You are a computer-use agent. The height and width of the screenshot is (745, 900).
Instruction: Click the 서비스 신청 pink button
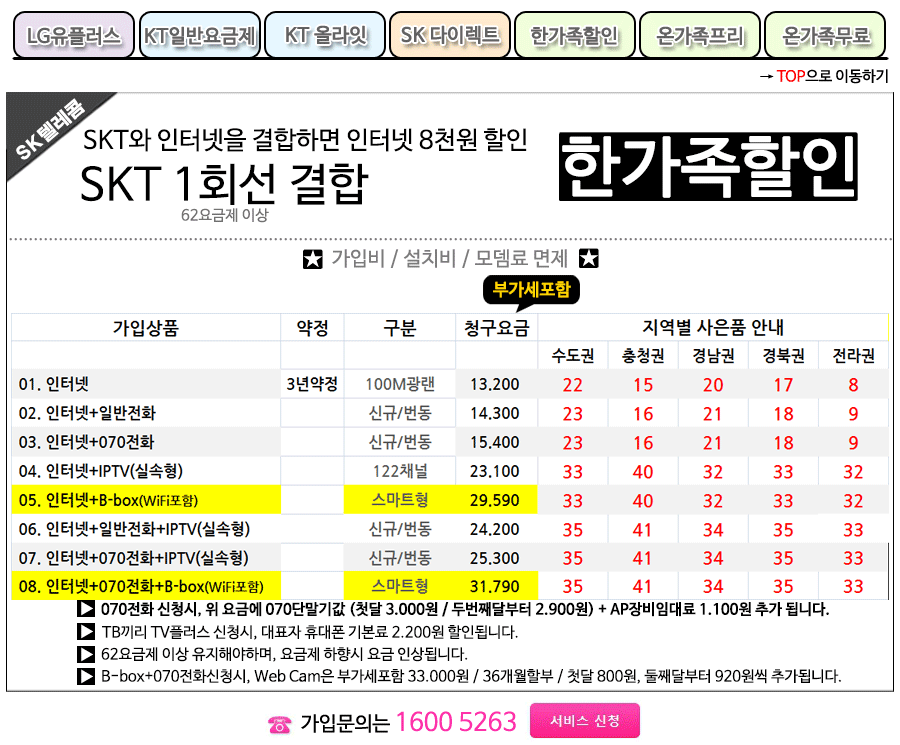[583, 721]
